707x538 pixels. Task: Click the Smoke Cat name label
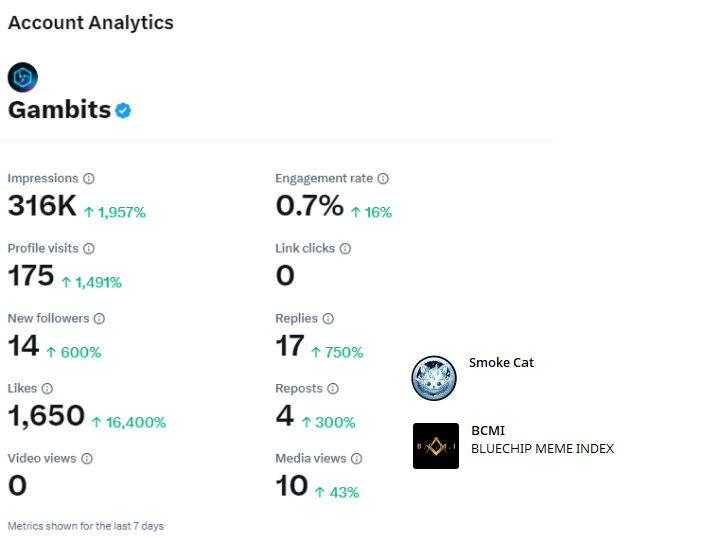501,363
